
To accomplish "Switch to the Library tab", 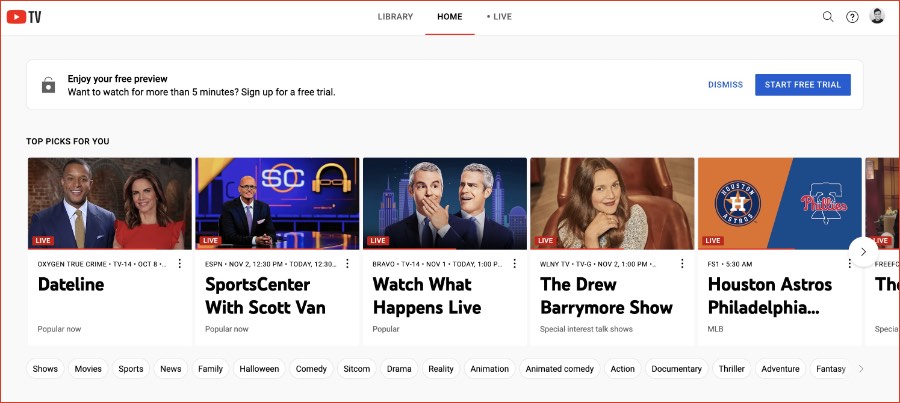I will point(395,17).
